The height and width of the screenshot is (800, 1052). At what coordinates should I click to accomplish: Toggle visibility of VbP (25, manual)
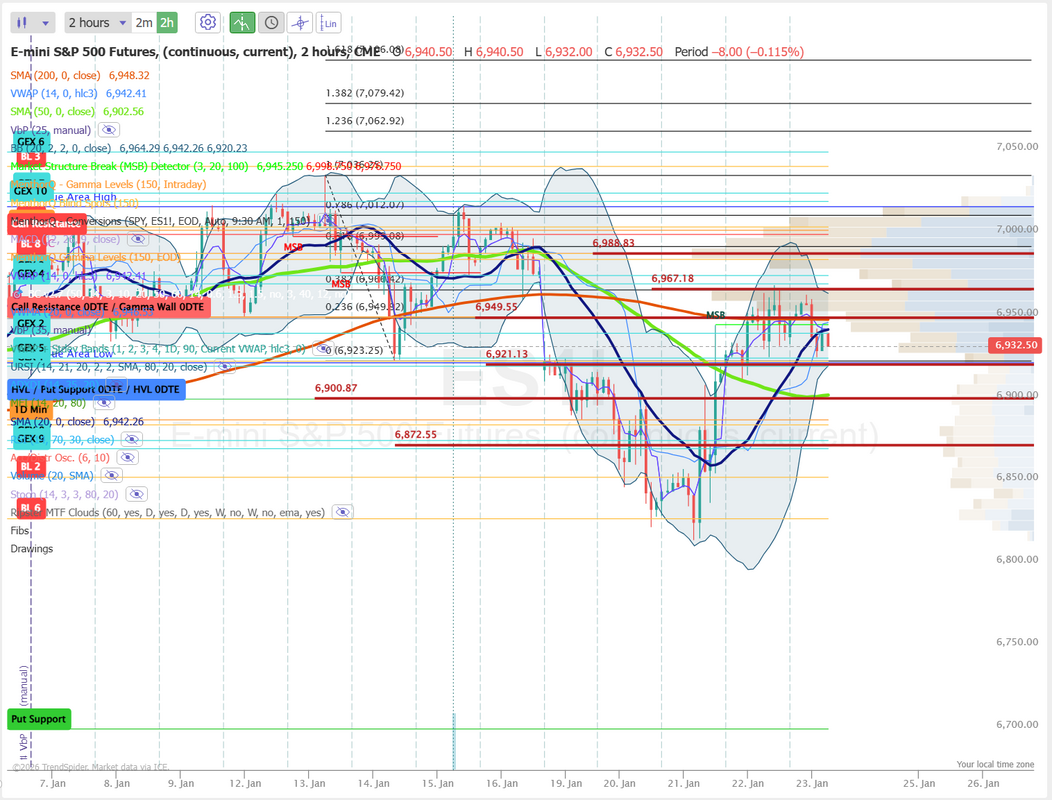tap(109, 130)
